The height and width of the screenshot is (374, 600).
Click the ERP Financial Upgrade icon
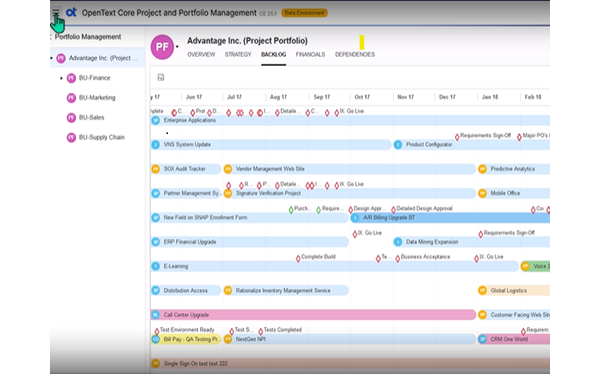(155, 242)
